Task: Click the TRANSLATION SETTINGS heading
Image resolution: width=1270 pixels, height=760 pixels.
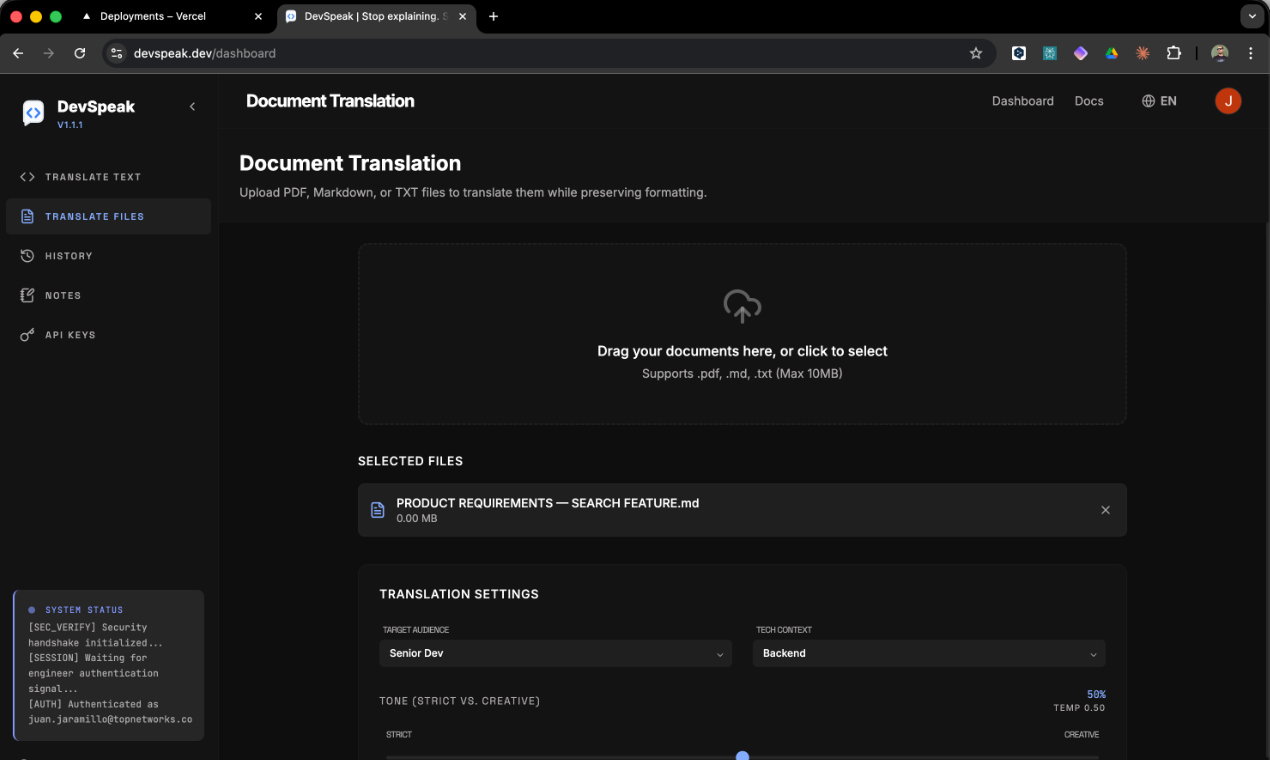Action: click(x=459, y=594)
